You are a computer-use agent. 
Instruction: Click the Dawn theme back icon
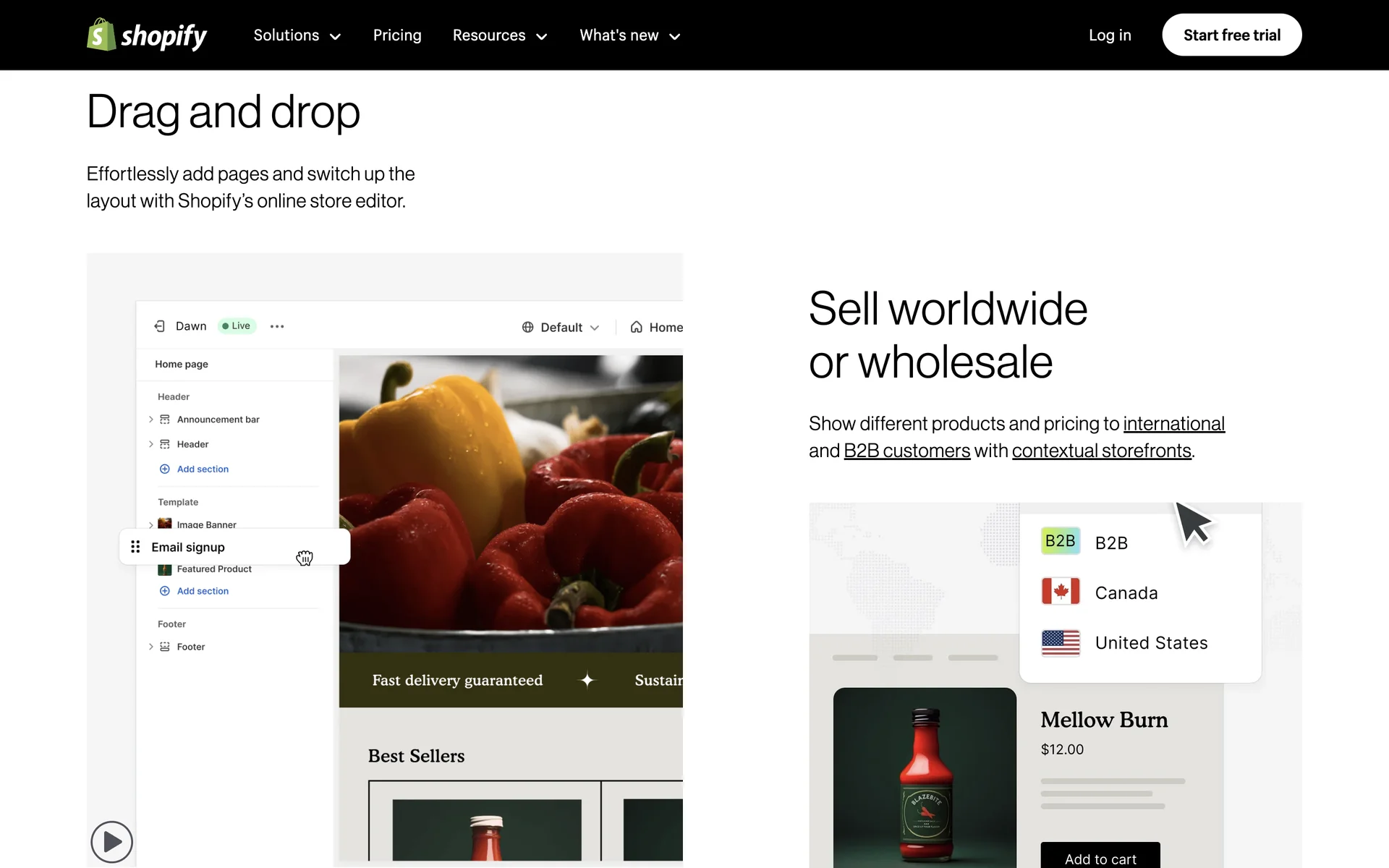click(x=160, y=326)
